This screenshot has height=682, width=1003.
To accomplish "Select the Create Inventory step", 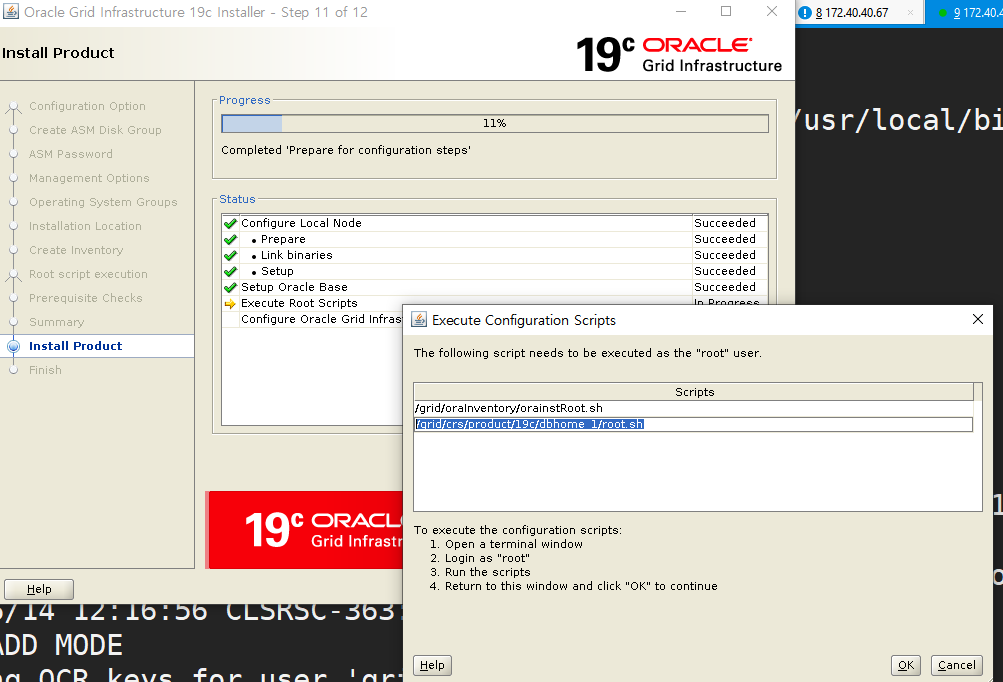I will point(75,250).
